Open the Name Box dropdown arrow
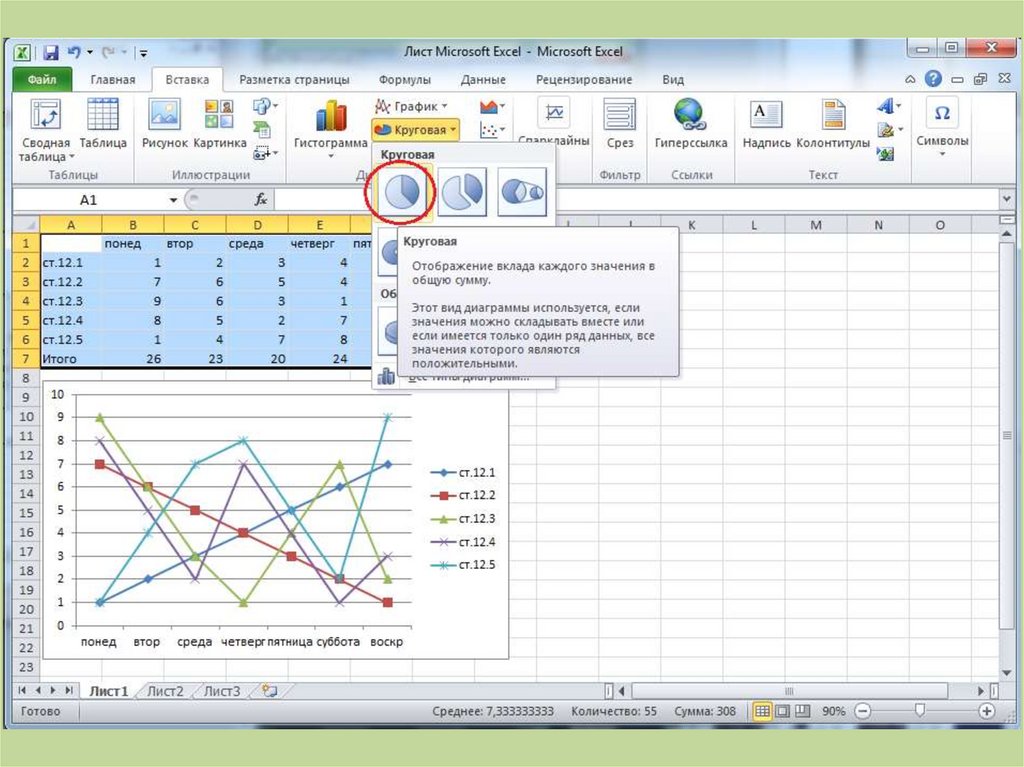The image size is (1024, 767). (173, 200)
